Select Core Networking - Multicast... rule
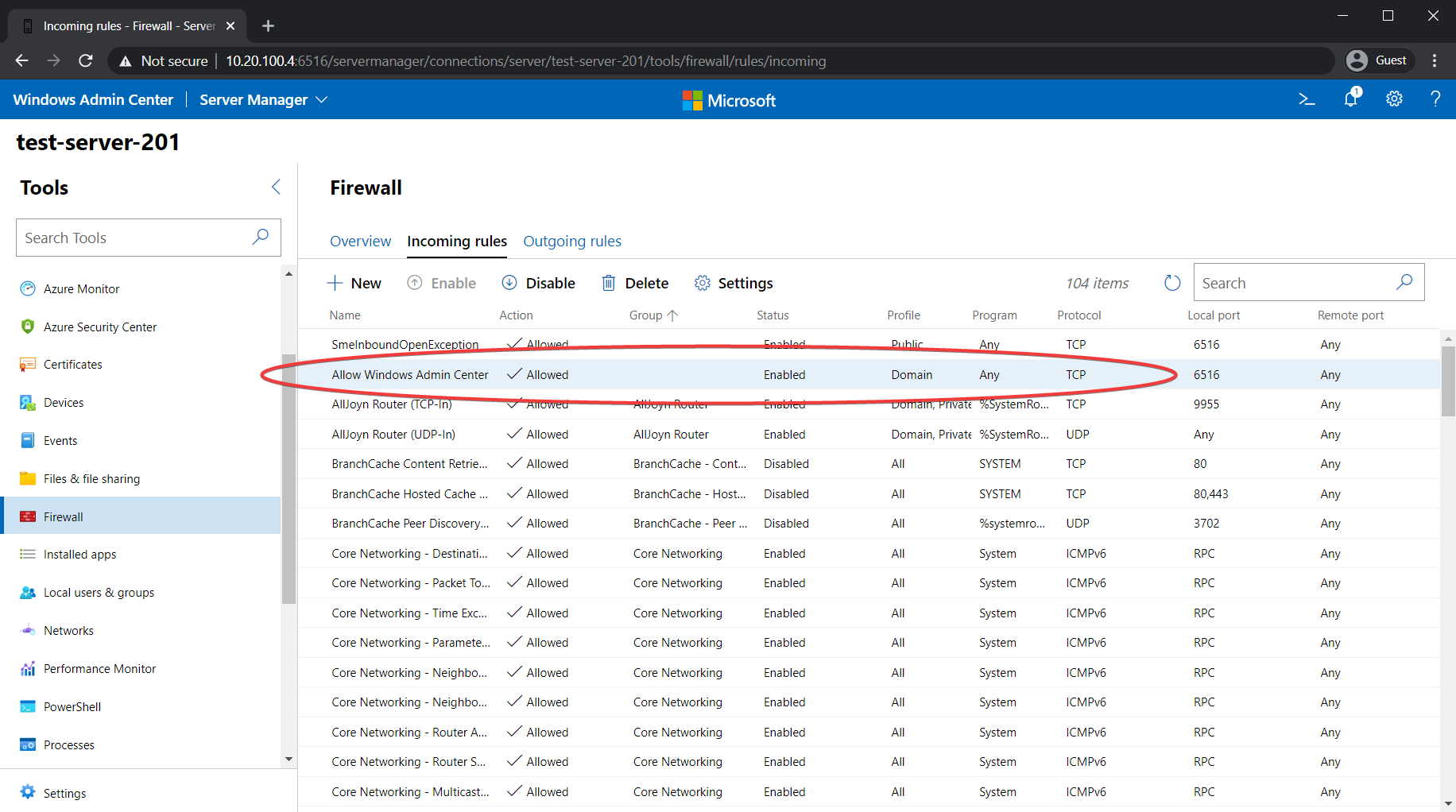The image size is (1456, 812). [x=869, y=792]
